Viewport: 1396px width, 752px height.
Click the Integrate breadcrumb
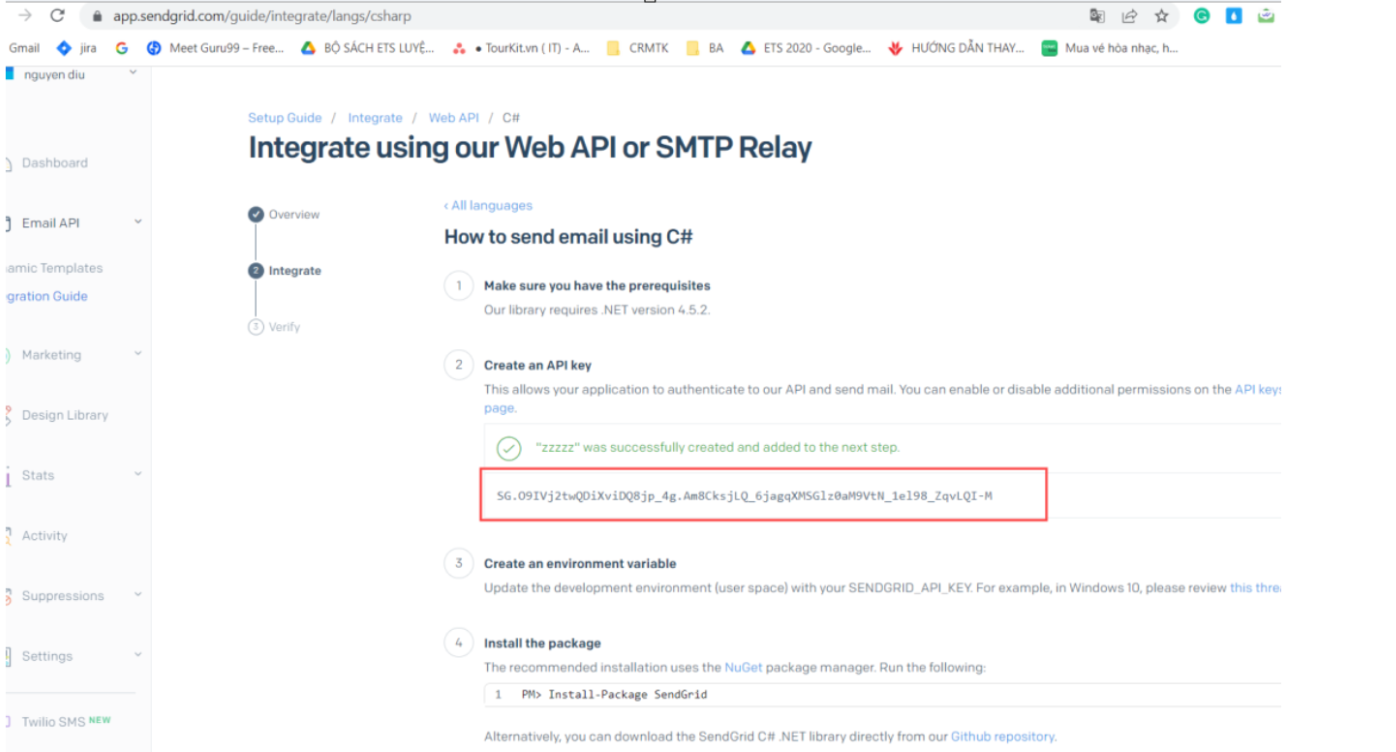(x=375, y=118)
